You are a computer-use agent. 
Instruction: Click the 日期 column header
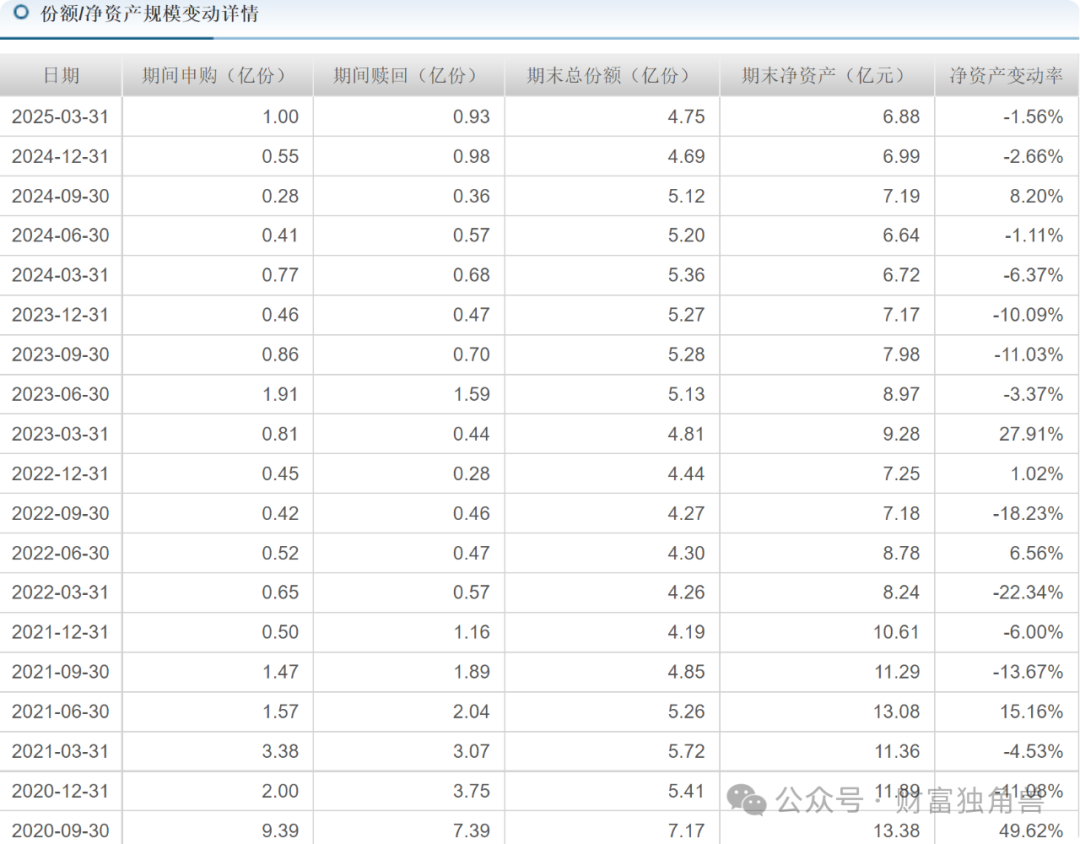61,75
